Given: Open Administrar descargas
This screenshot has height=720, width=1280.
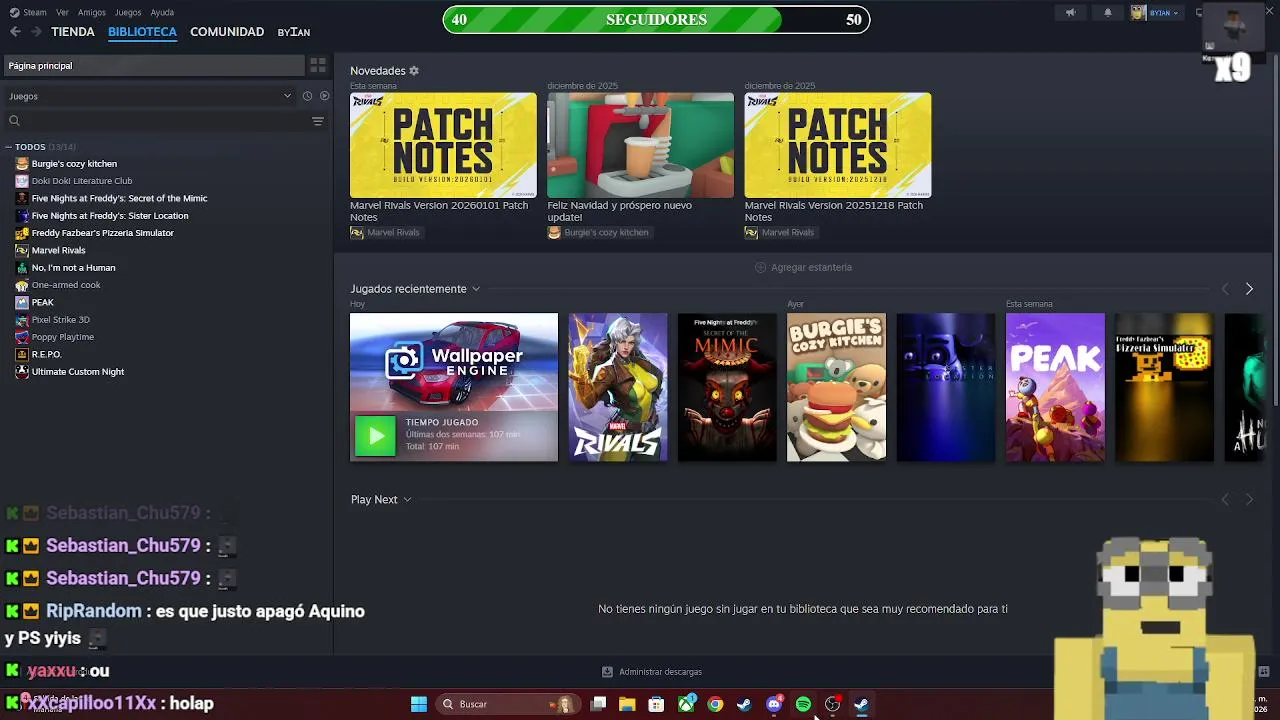Looking at the screenshot, I should click(652, 672).
